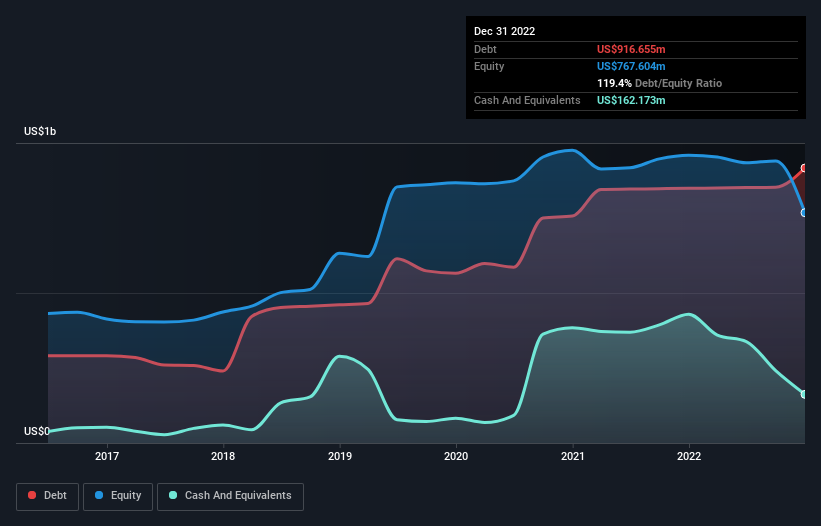Toggle the Debt legend button

pos(48,496)
